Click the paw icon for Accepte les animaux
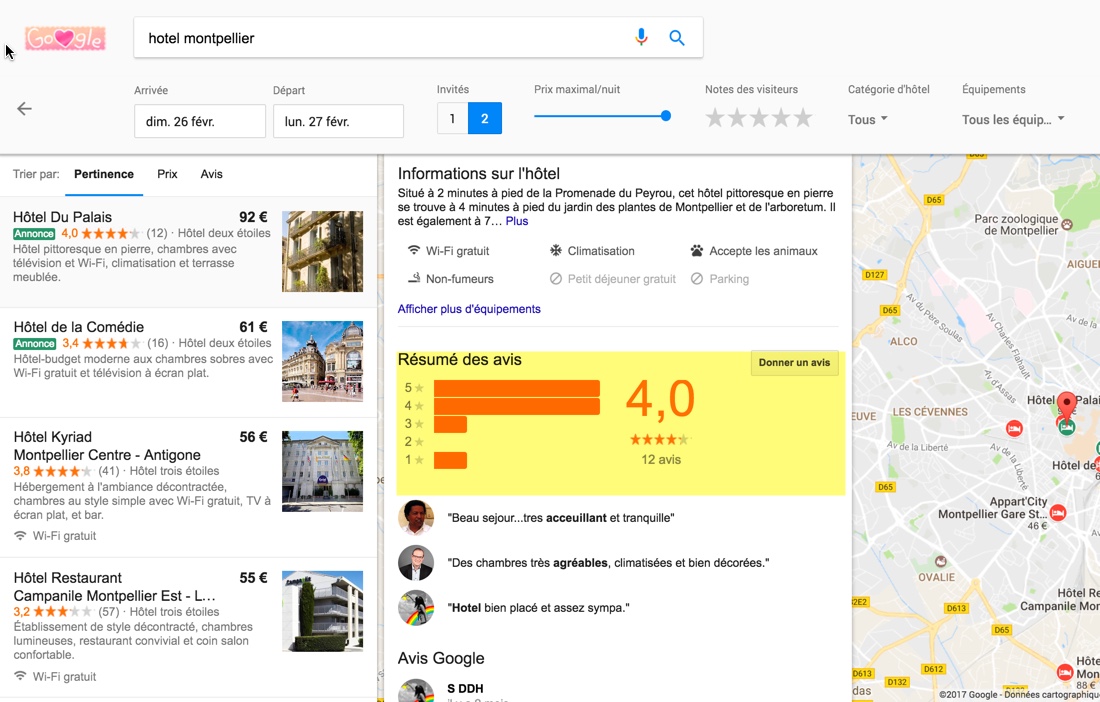 tap(697, 250)
